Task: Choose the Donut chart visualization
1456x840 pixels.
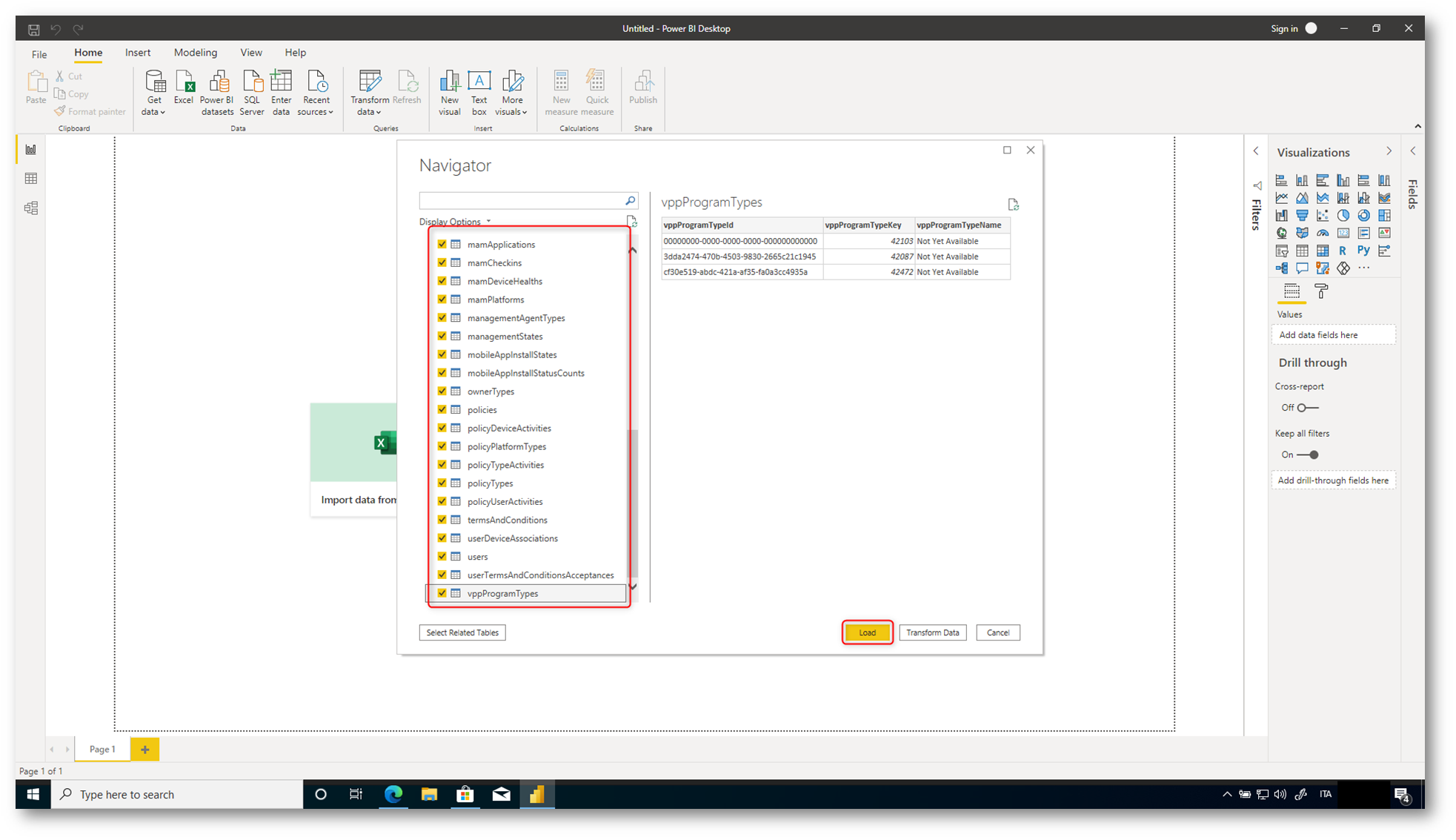Action: (1363, 216)
